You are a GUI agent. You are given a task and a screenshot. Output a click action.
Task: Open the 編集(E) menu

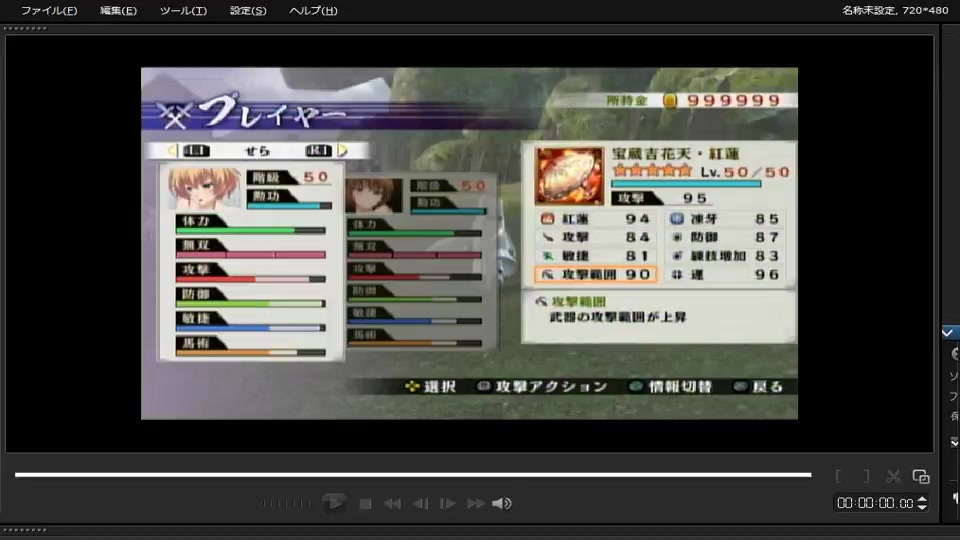click(118, 10)
